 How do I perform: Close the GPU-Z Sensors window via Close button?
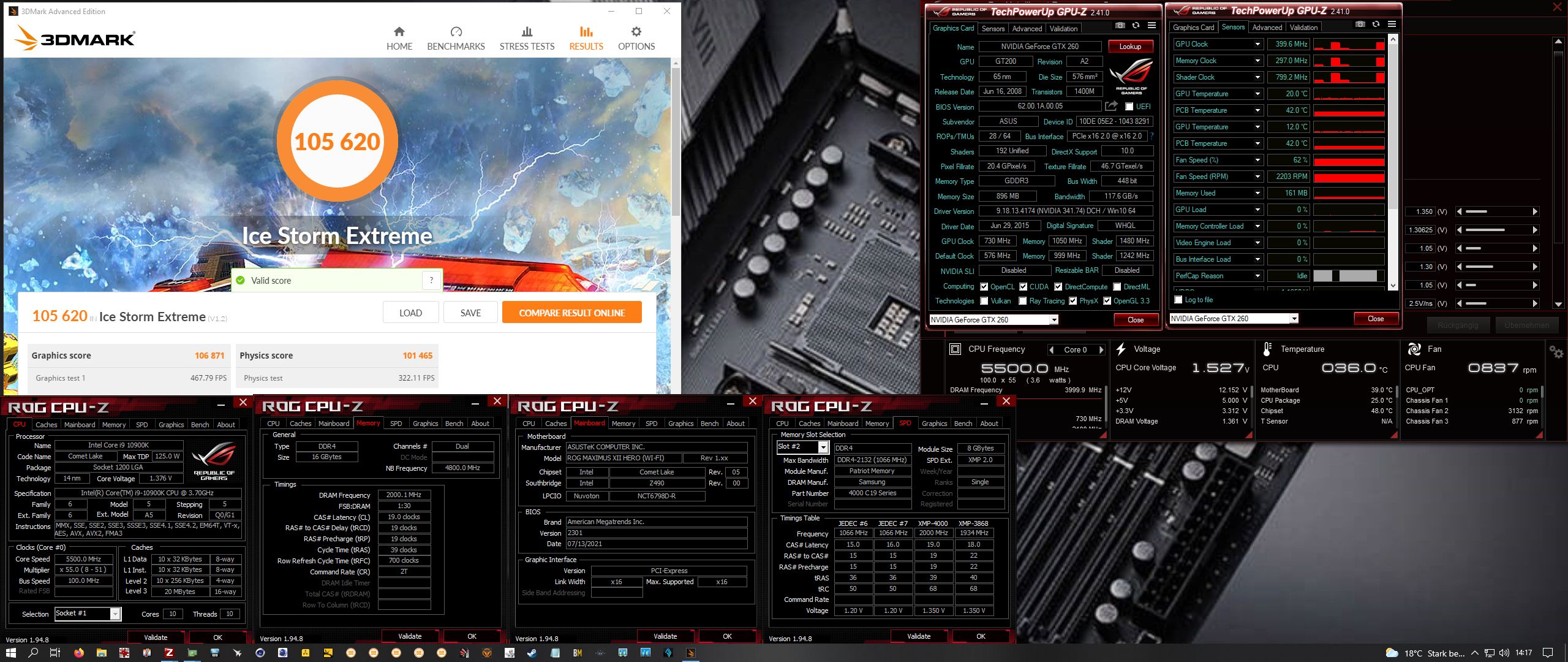pyautogui.click(x=1376, y=319)
